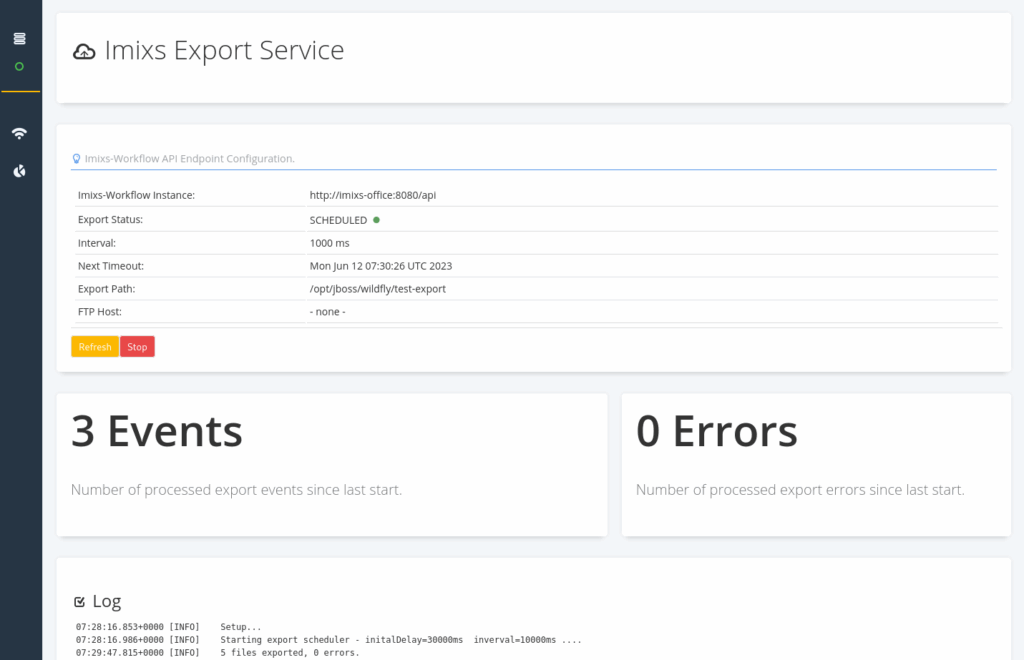The image size is (1024, 660).
Task: Stop the export scheduler with Stop button
Action: point(137,347)
